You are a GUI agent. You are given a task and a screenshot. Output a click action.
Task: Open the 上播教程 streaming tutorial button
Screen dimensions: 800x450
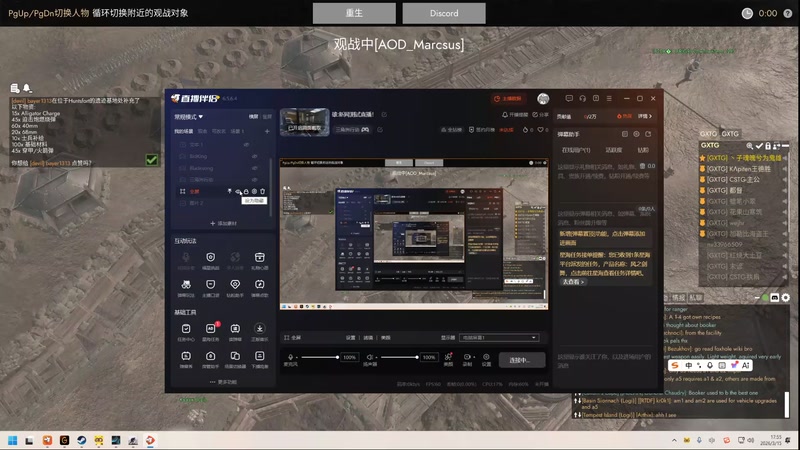coord(508,98)
